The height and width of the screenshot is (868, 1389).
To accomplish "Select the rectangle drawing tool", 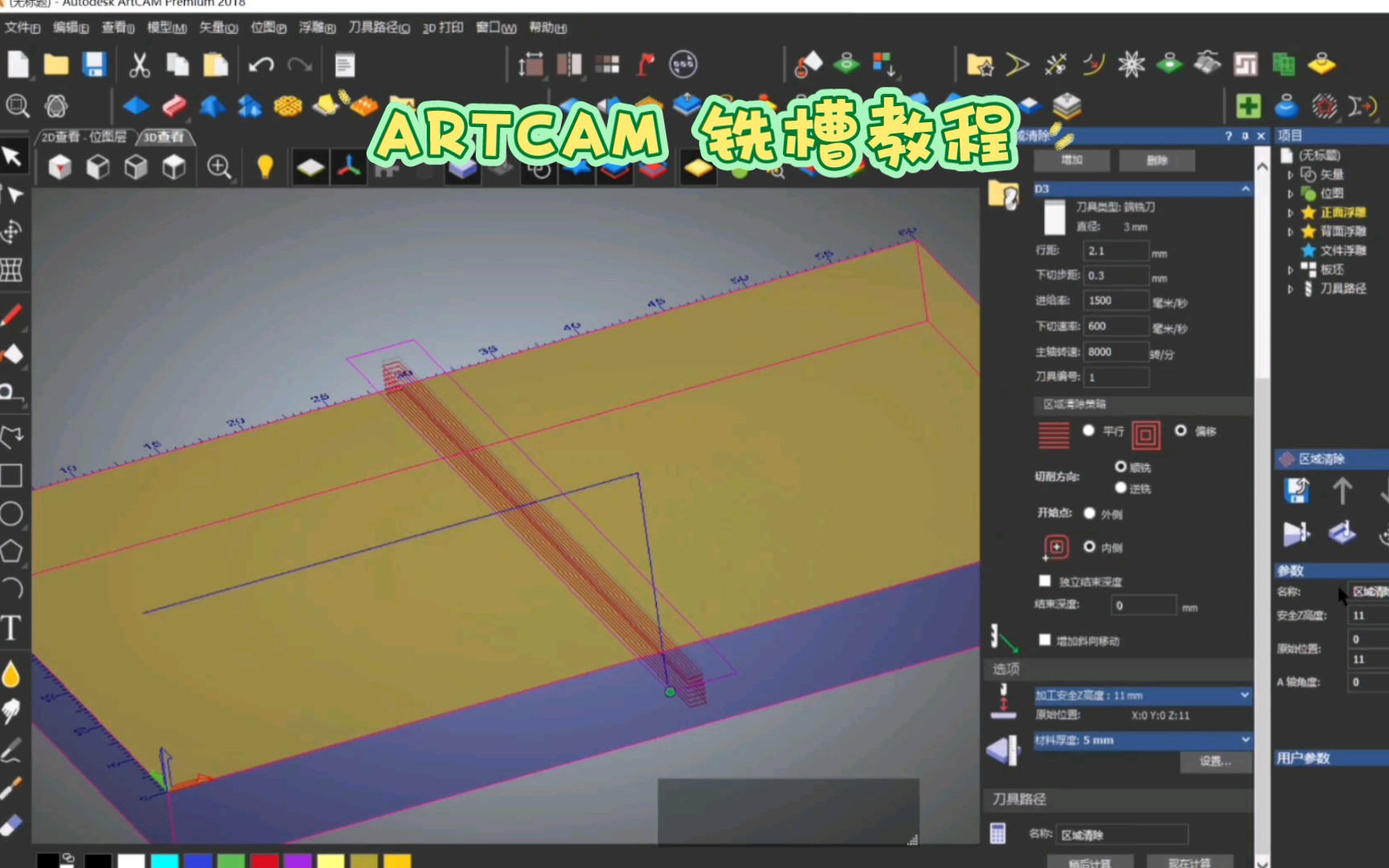I will tap(11, 475).
